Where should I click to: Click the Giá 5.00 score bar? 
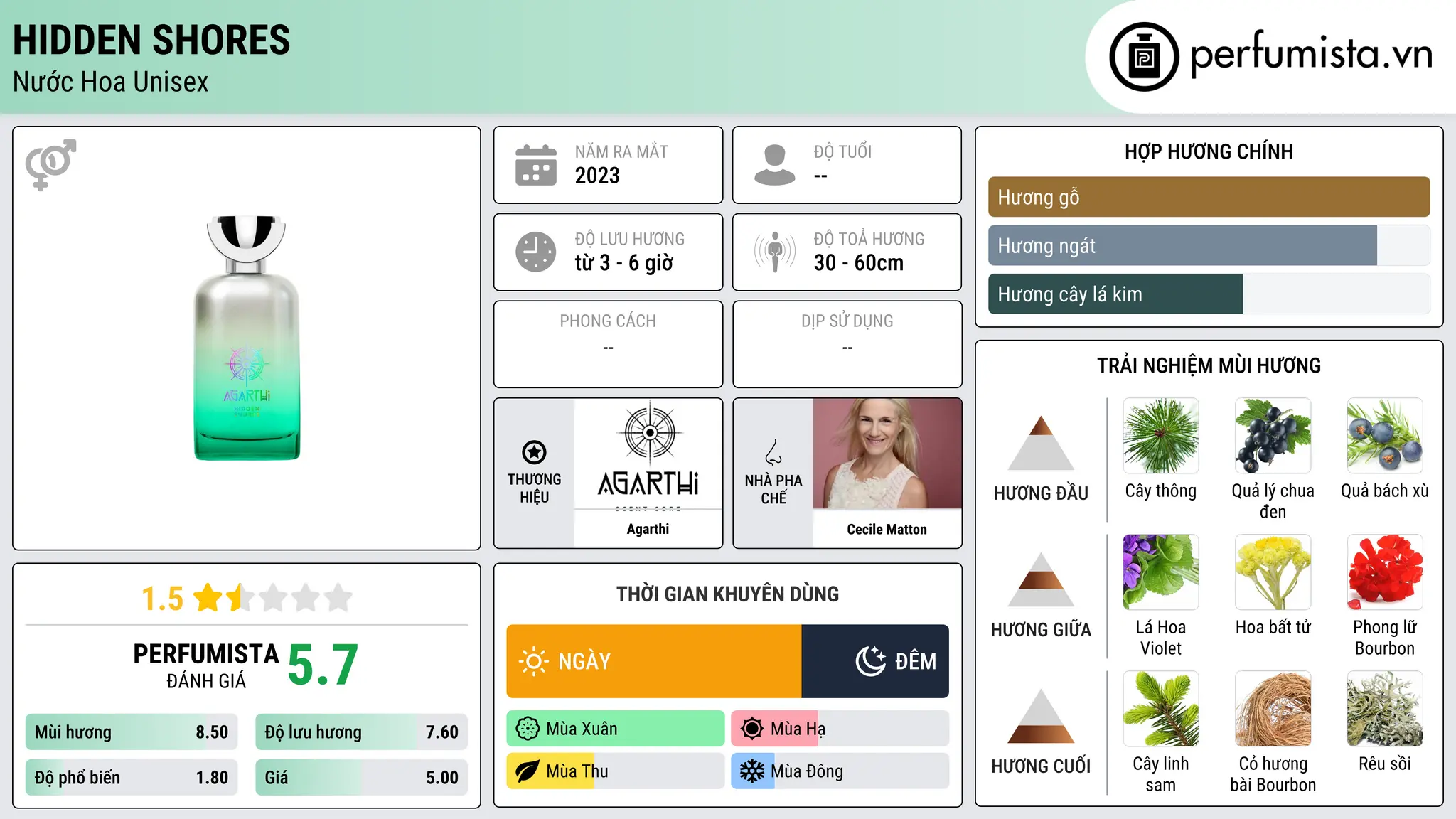click(361, 778)
